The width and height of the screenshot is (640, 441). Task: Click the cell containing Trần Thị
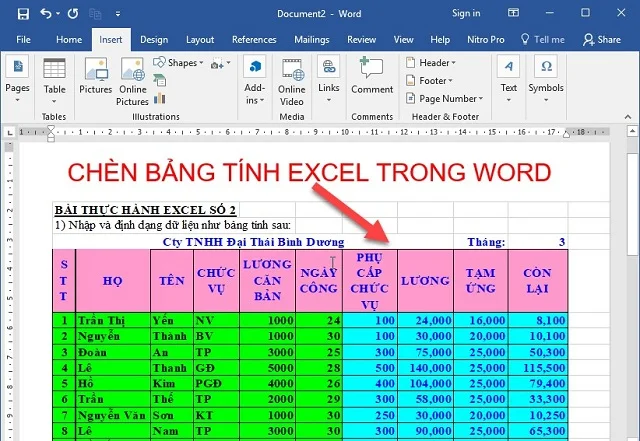[113, 321]
